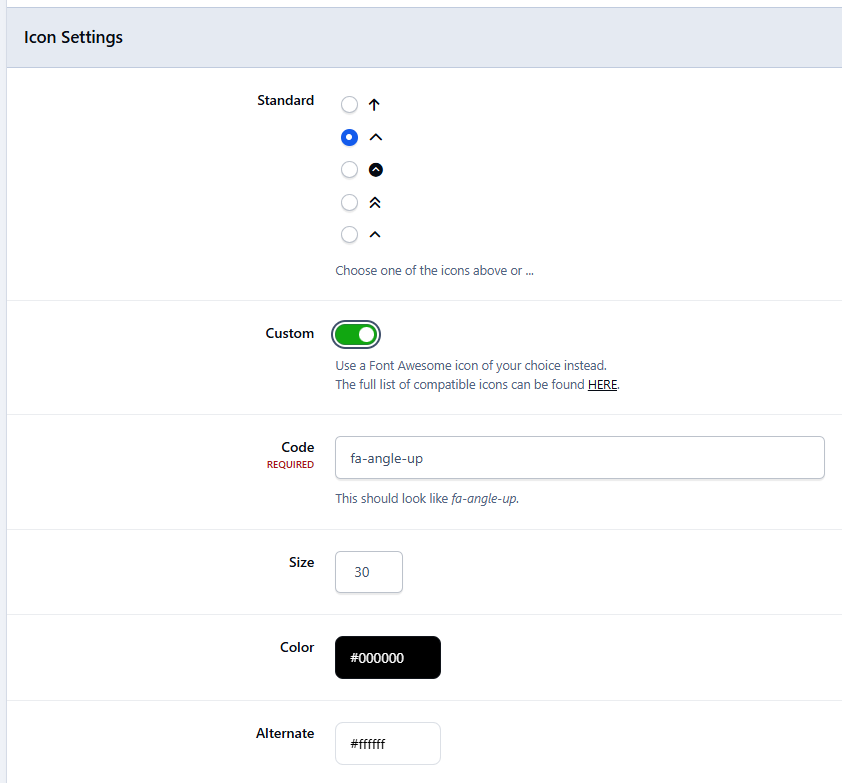
Task: Select the radio button beside the up-arrow
Action: click(x=349, y=105)
